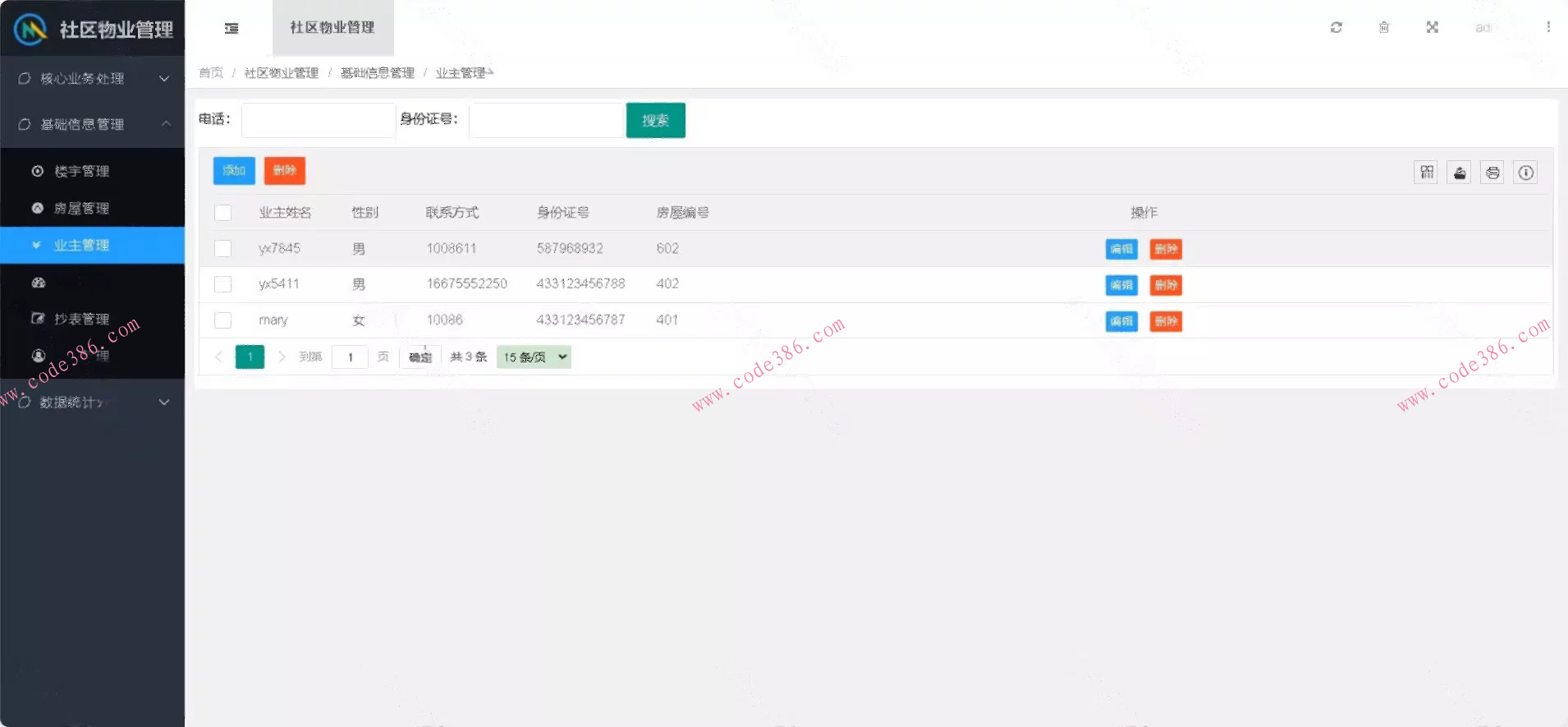1568x727 pixels.
Task: Click the 业主姓名 column header
Action: pyautogui.click(x=285, y=213)
